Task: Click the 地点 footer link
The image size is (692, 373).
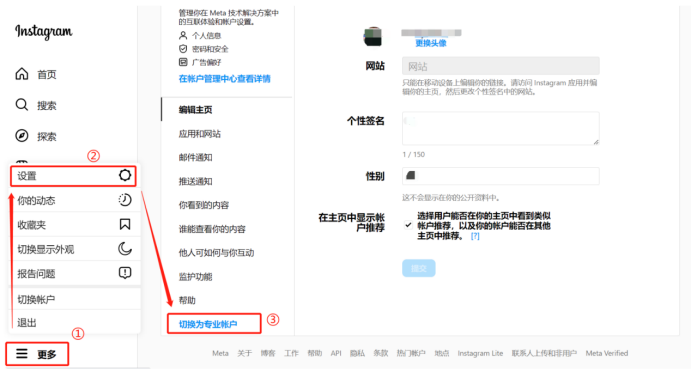Action: [x=442, y=353]
